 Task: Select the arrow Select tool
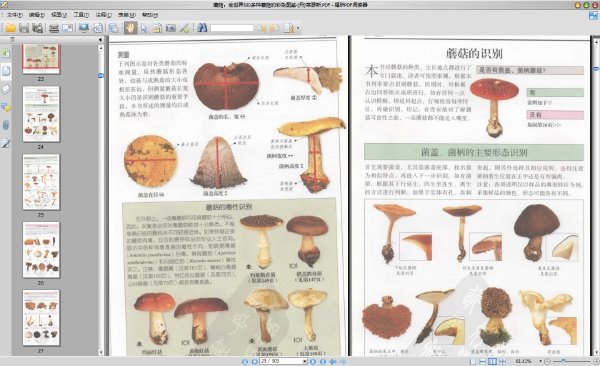[x=144, y=28]
